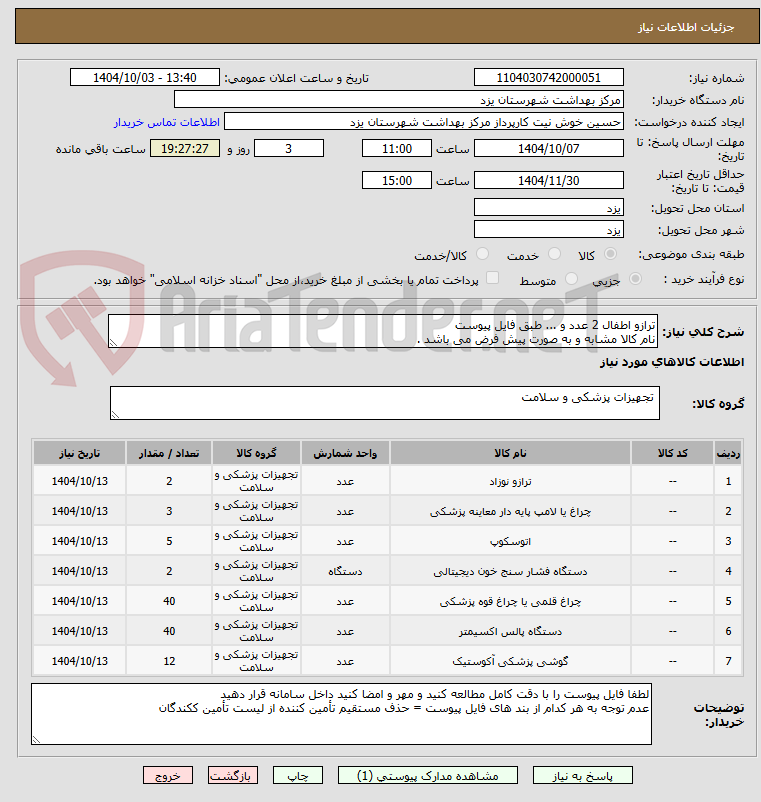Click the announcement date field 1404/10/03 - 13:40
Screen dimensions: 761x802
(145, 77)
